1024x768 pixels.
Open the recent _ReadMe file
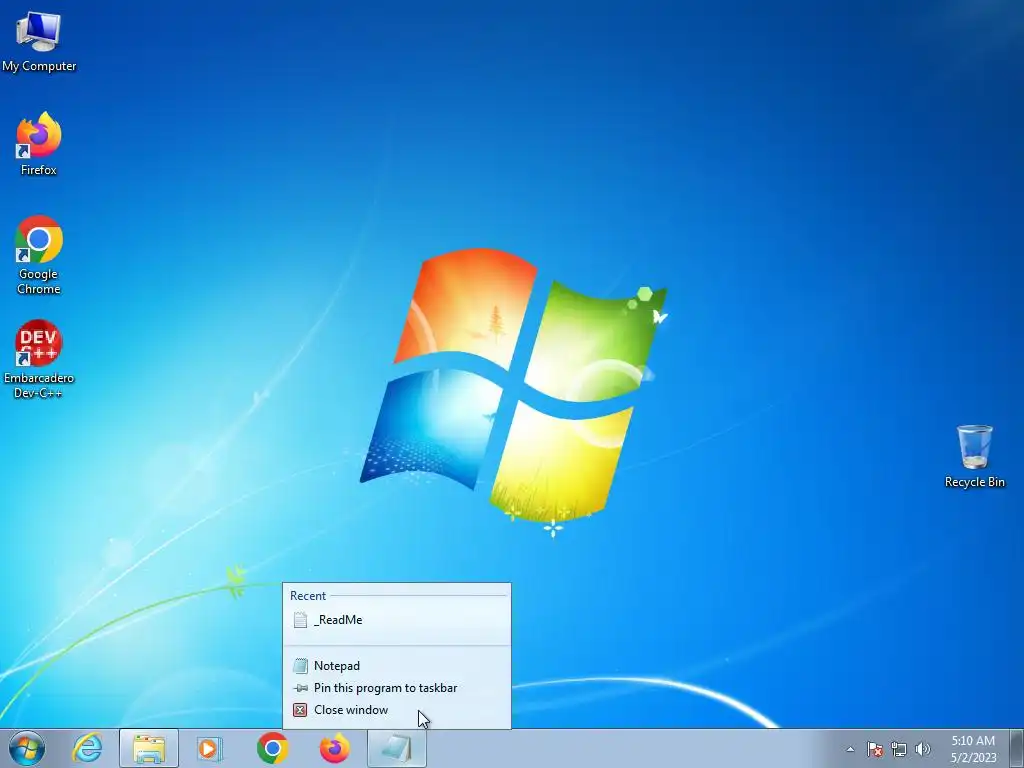397,620
